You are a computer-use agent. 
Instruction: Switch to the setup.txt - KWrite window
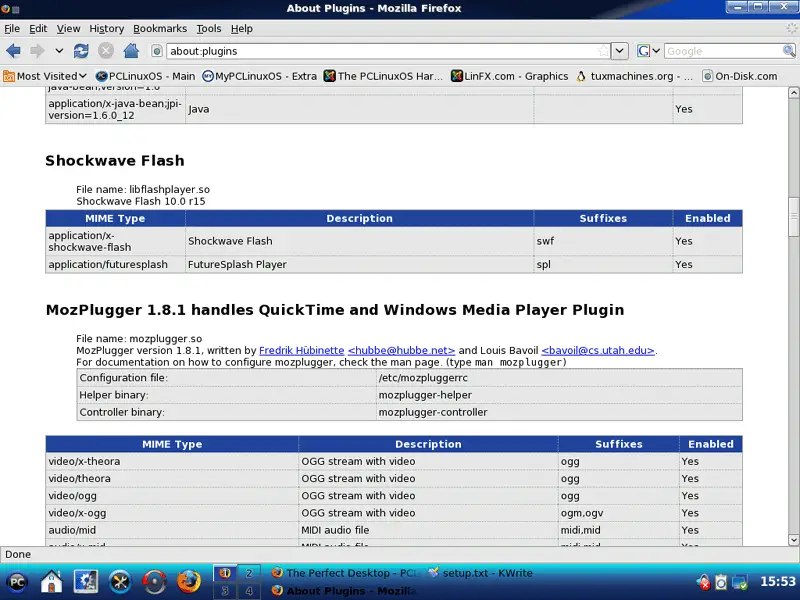tap(481, 573)
